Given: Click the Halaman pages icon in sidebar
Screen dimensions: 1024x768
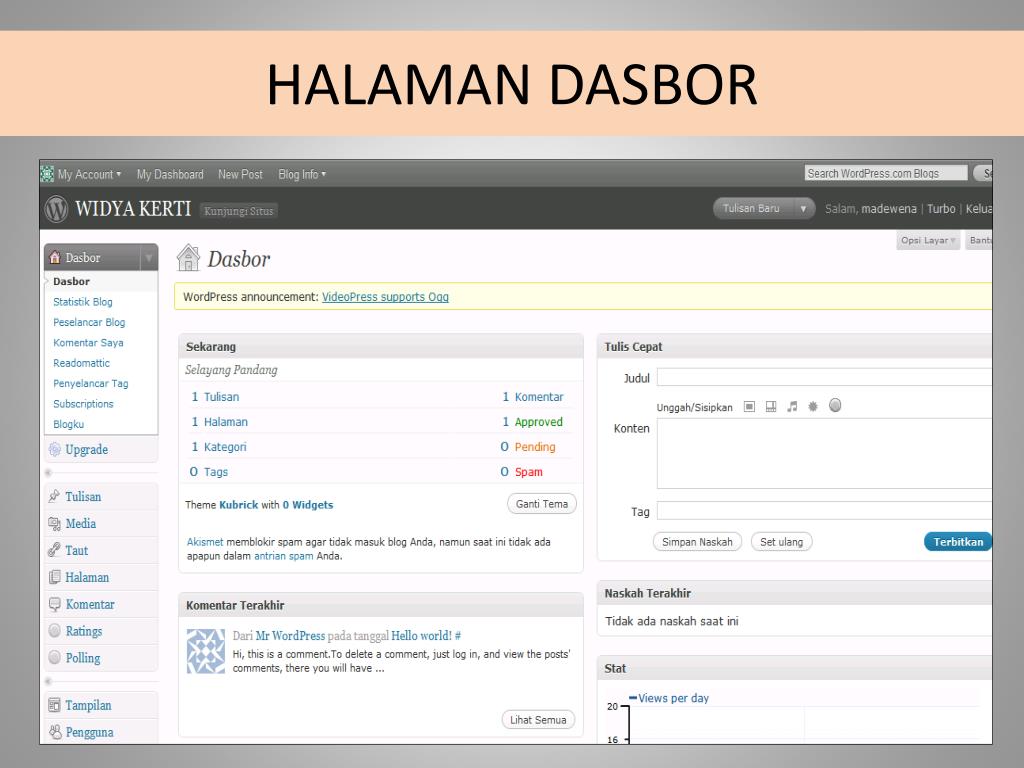Looking at the screenshot, I should coord(55,577).
